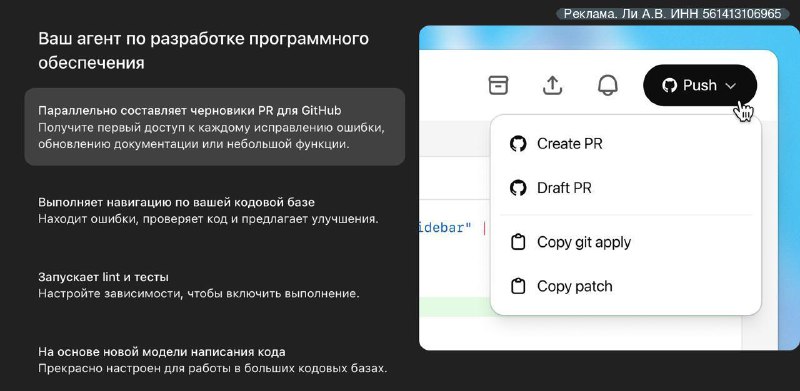Click GitHub icon beside Draft PR
Screen dimensions: 800x391
click(x=518, y=188)
